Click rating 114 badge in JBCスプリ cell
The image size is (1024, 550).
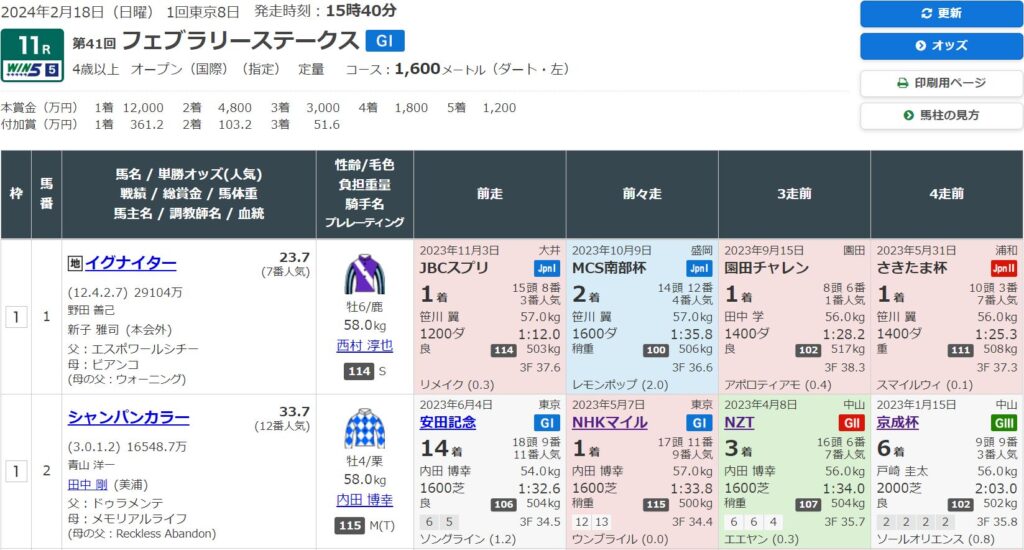[504, 350]
